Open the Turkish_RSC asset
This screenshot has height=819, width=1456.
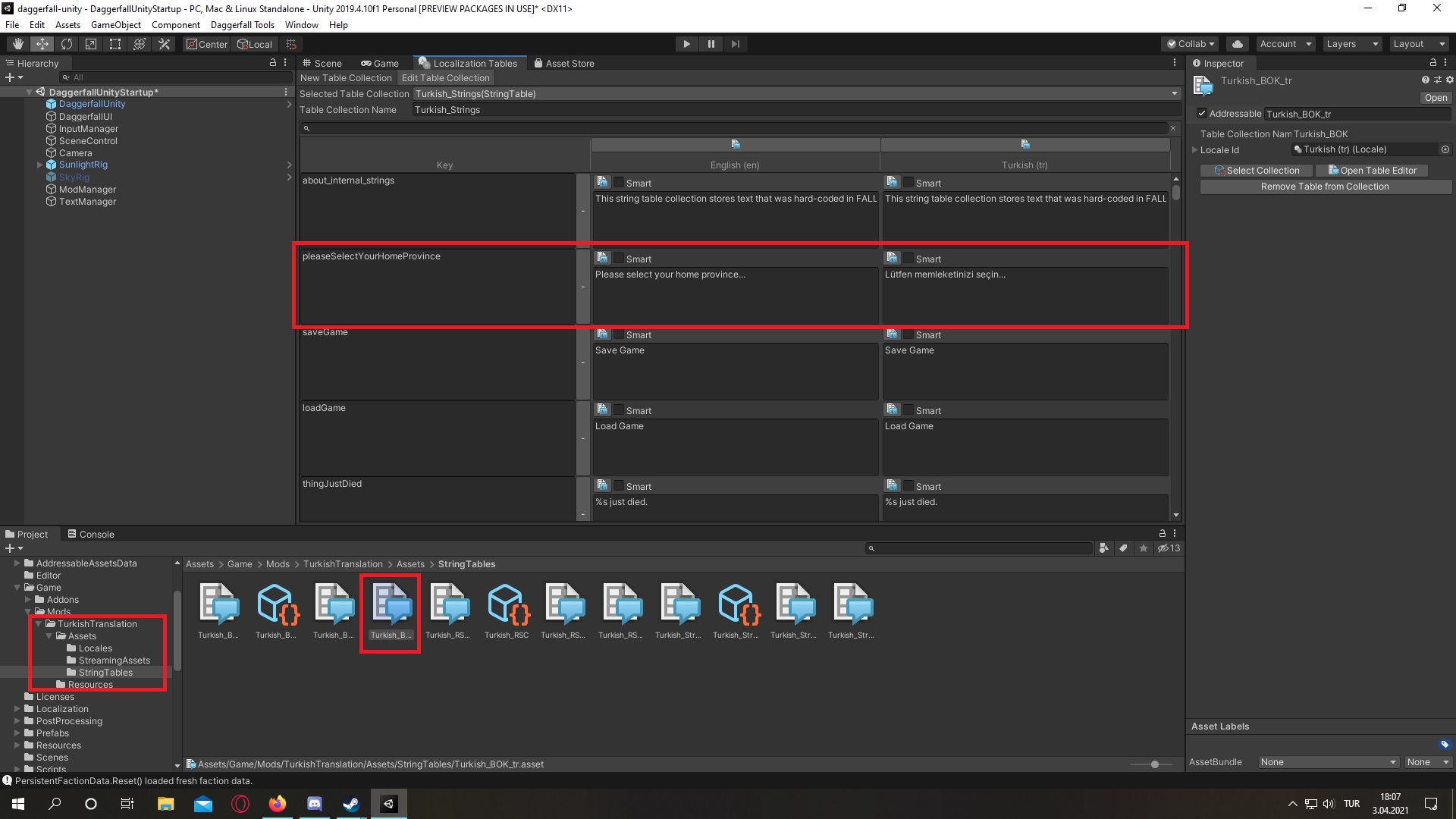click(x=507, y=611)
